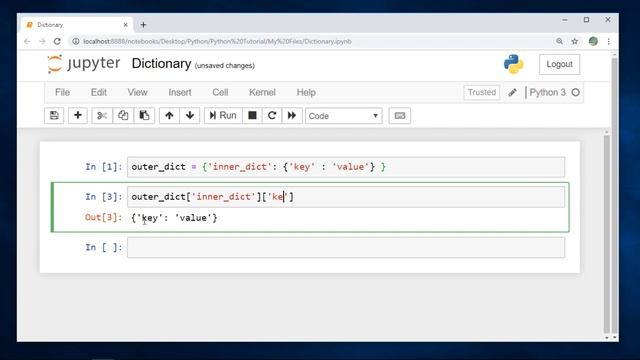This screenshot has width=640, height=360.
Task: Click the pencil edit mode icon
Action: [513, 93]
